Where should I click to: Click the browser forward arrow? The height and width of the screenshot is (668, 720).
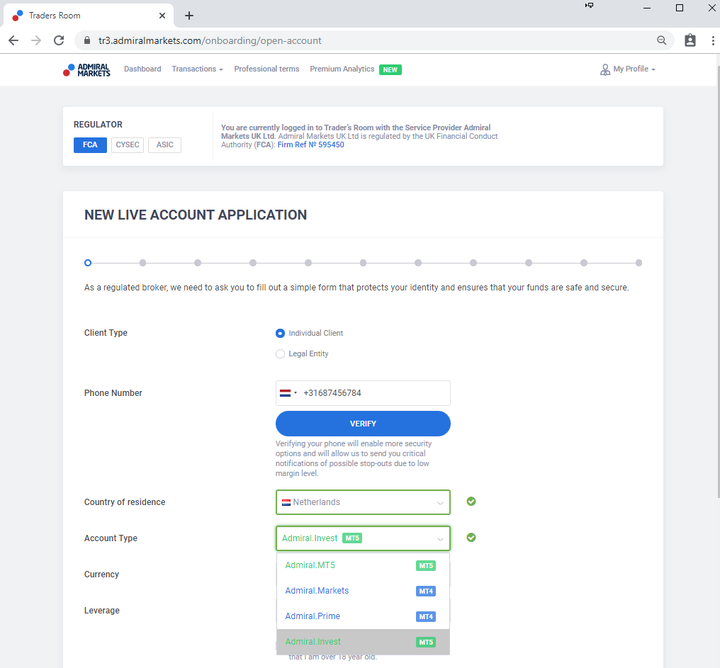[x=36, y=40]
